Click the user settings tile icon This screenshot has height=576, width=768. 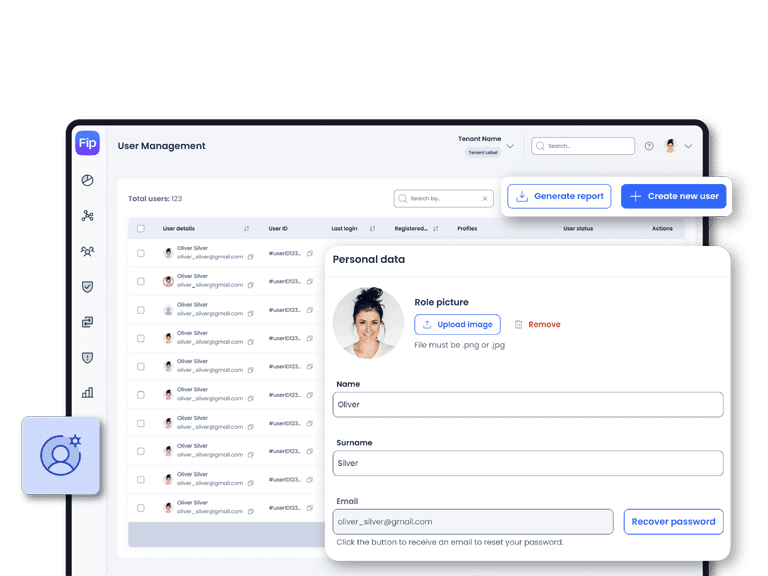pos(61,455)
